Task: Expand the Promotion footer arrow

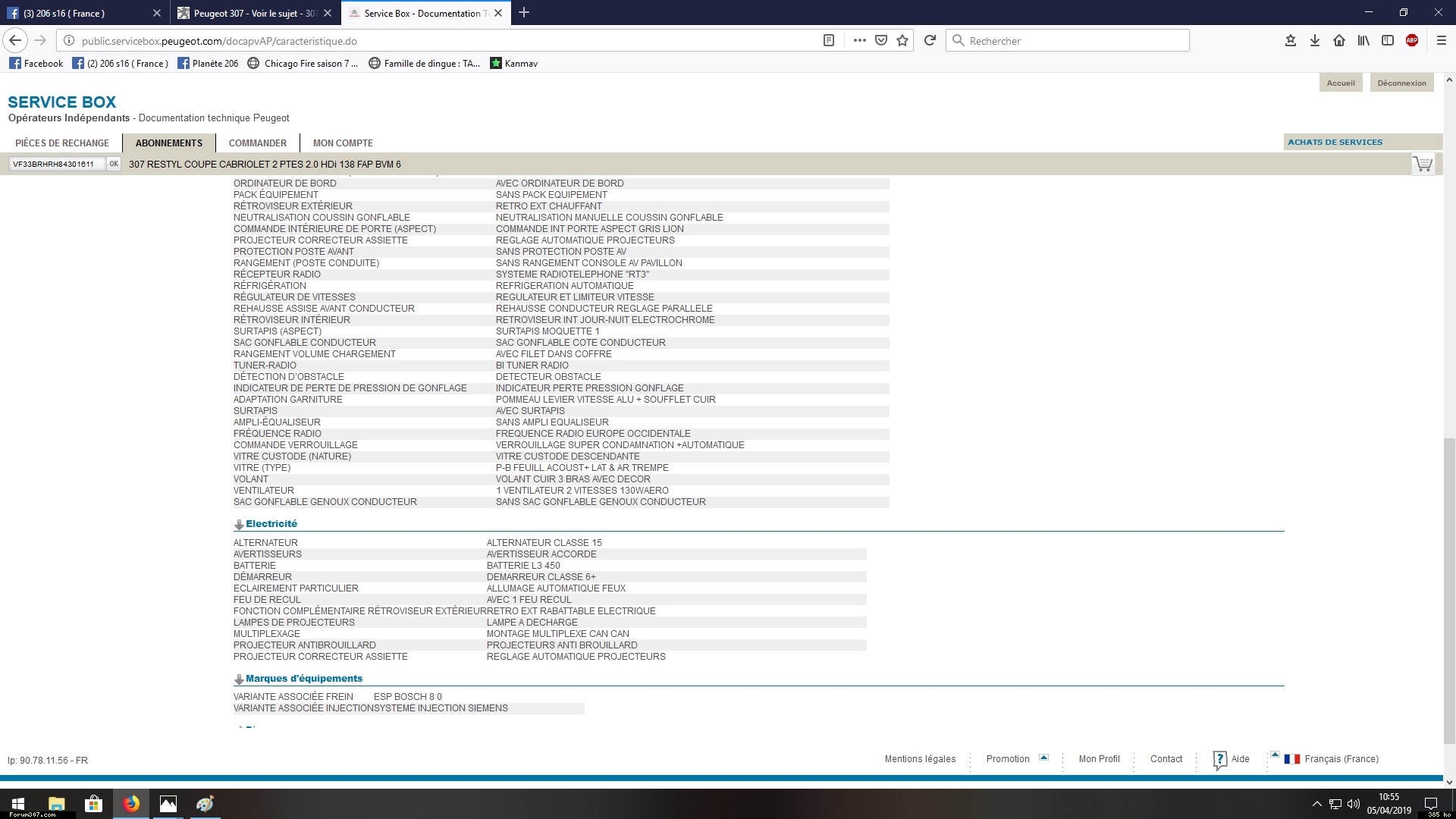Action: (x=1043, y=758)
